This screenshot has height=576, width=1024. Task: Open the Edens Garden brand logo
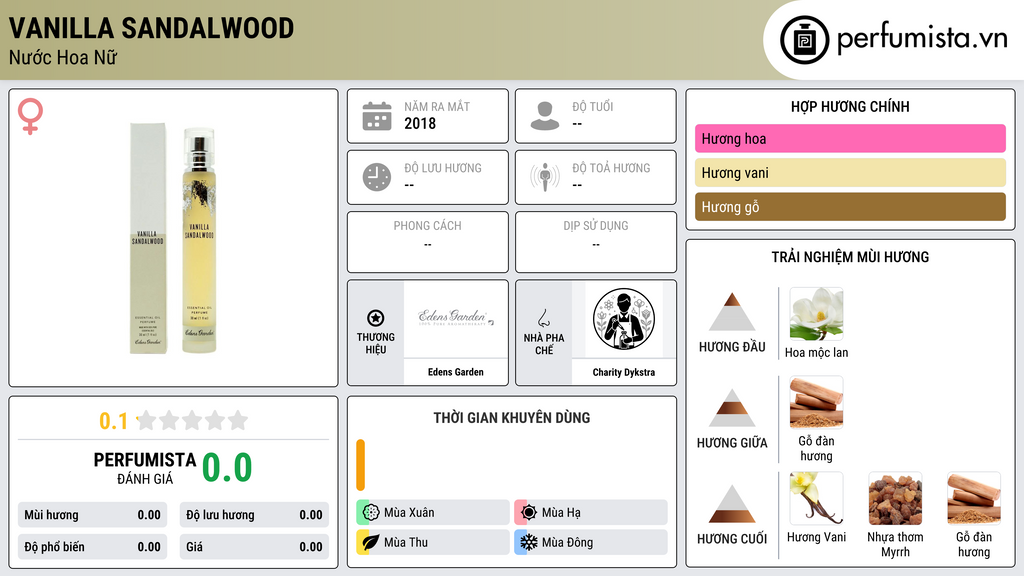point(456,319)
